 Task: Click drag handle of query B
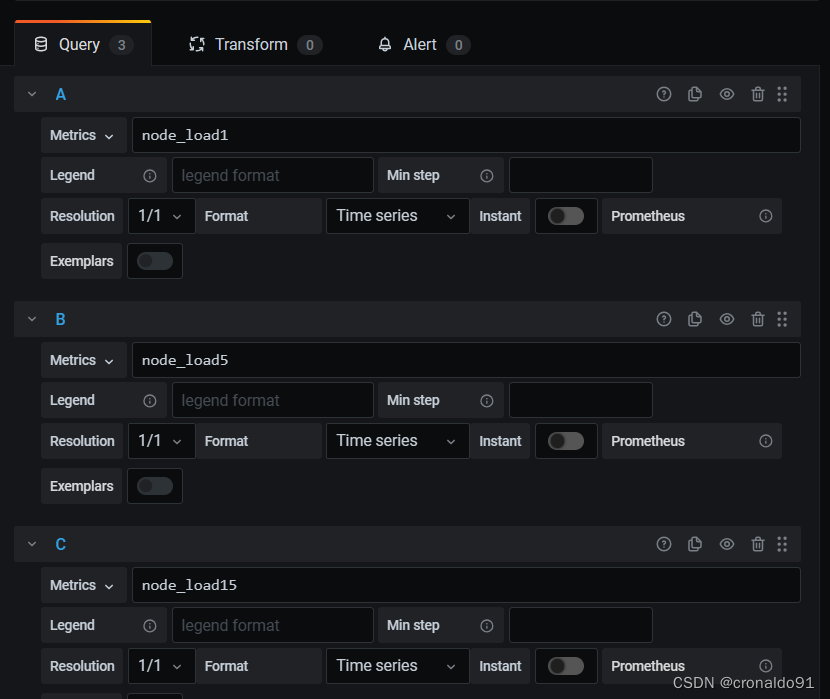click(782, 319)
